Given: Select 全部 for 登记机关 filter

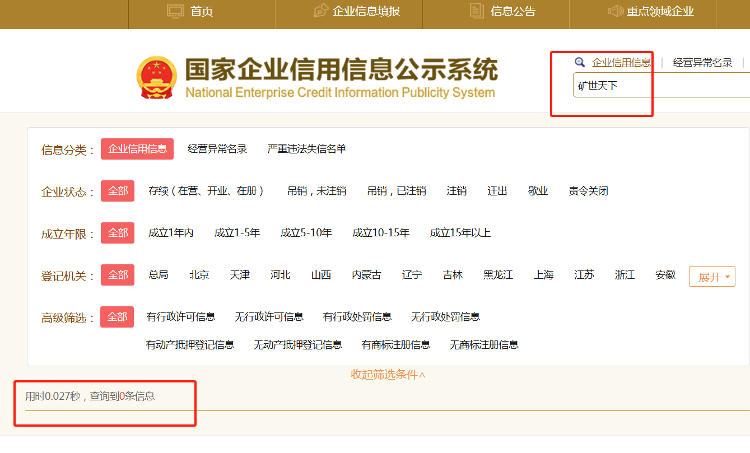Looking at the screenshot, I should [x=118, y=275].
